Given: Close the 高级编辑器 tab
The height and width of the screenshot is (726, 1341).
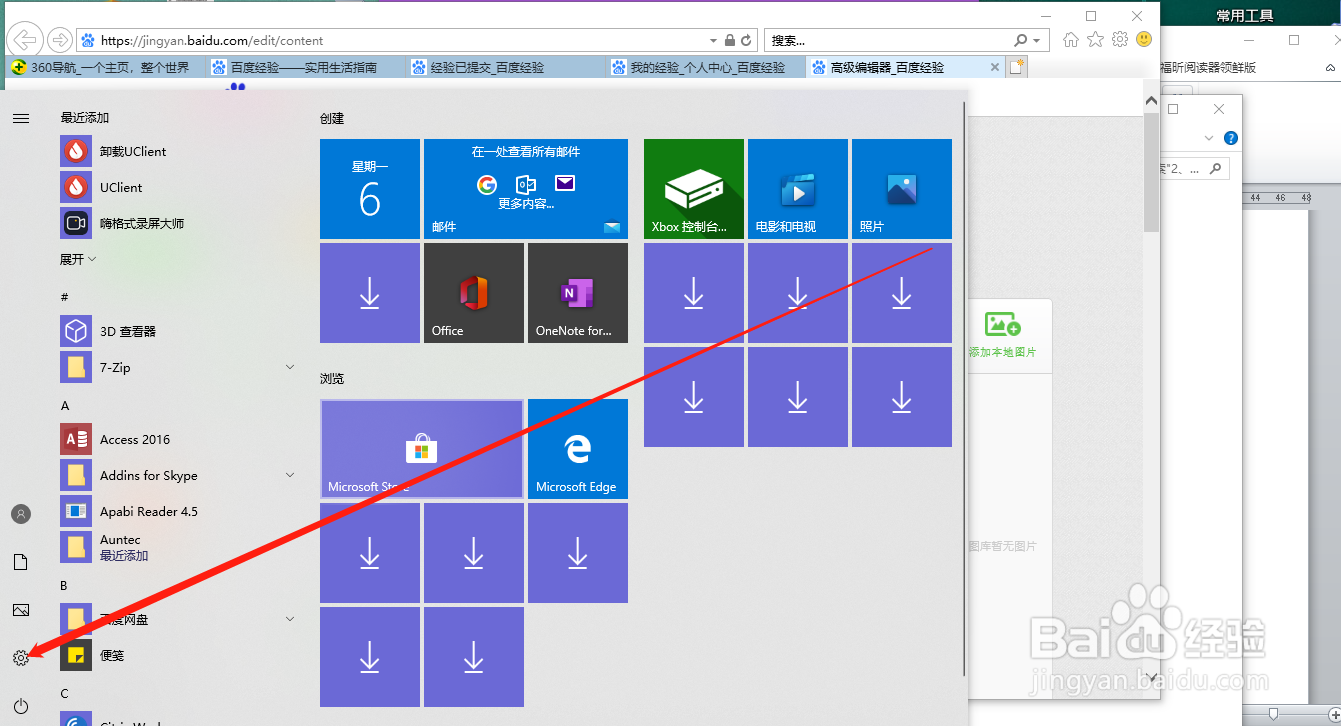Looking at the screenshot, I should tap(994, 68).
